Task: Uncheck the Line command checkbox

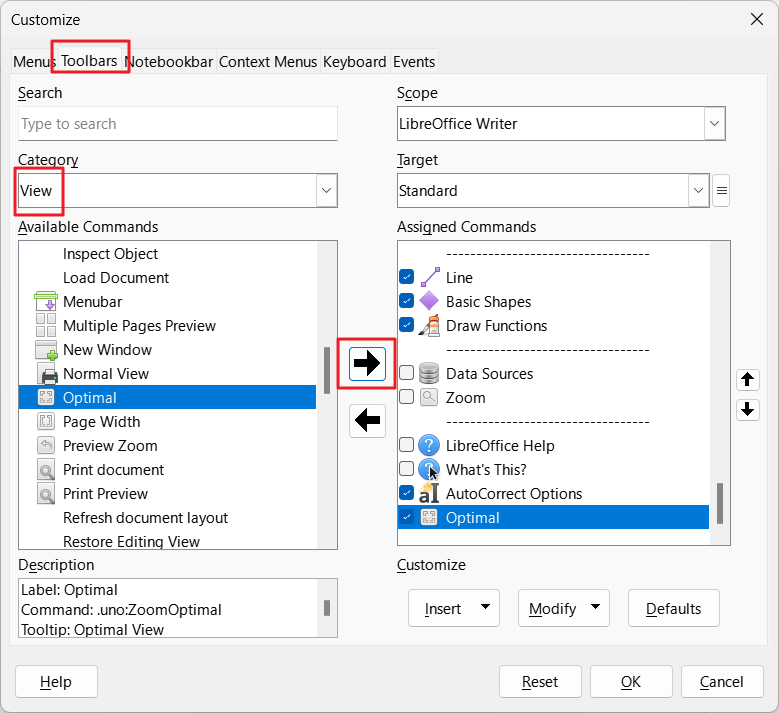Action: 406,277
